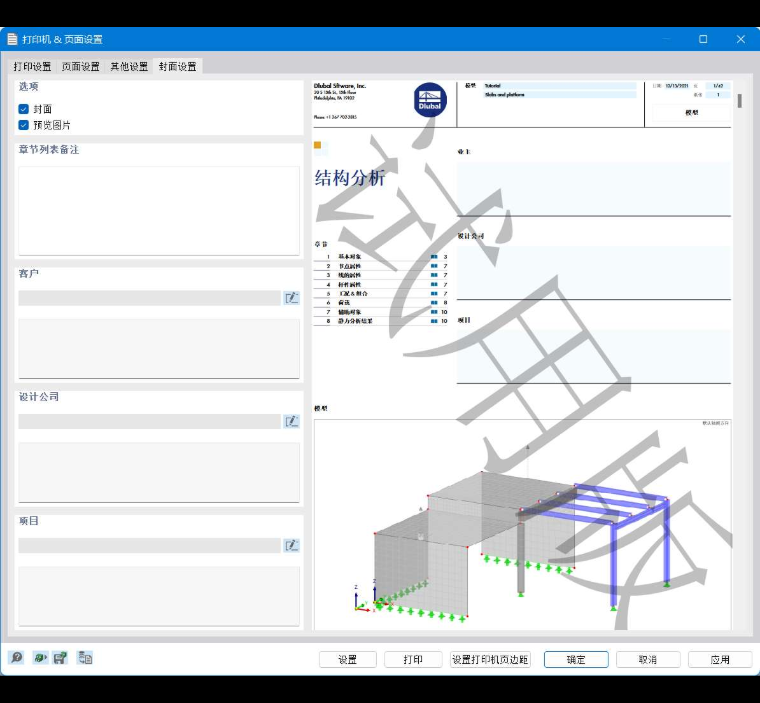Click the 取消 button
760x703 pixels.
click(x=648, y=659)
